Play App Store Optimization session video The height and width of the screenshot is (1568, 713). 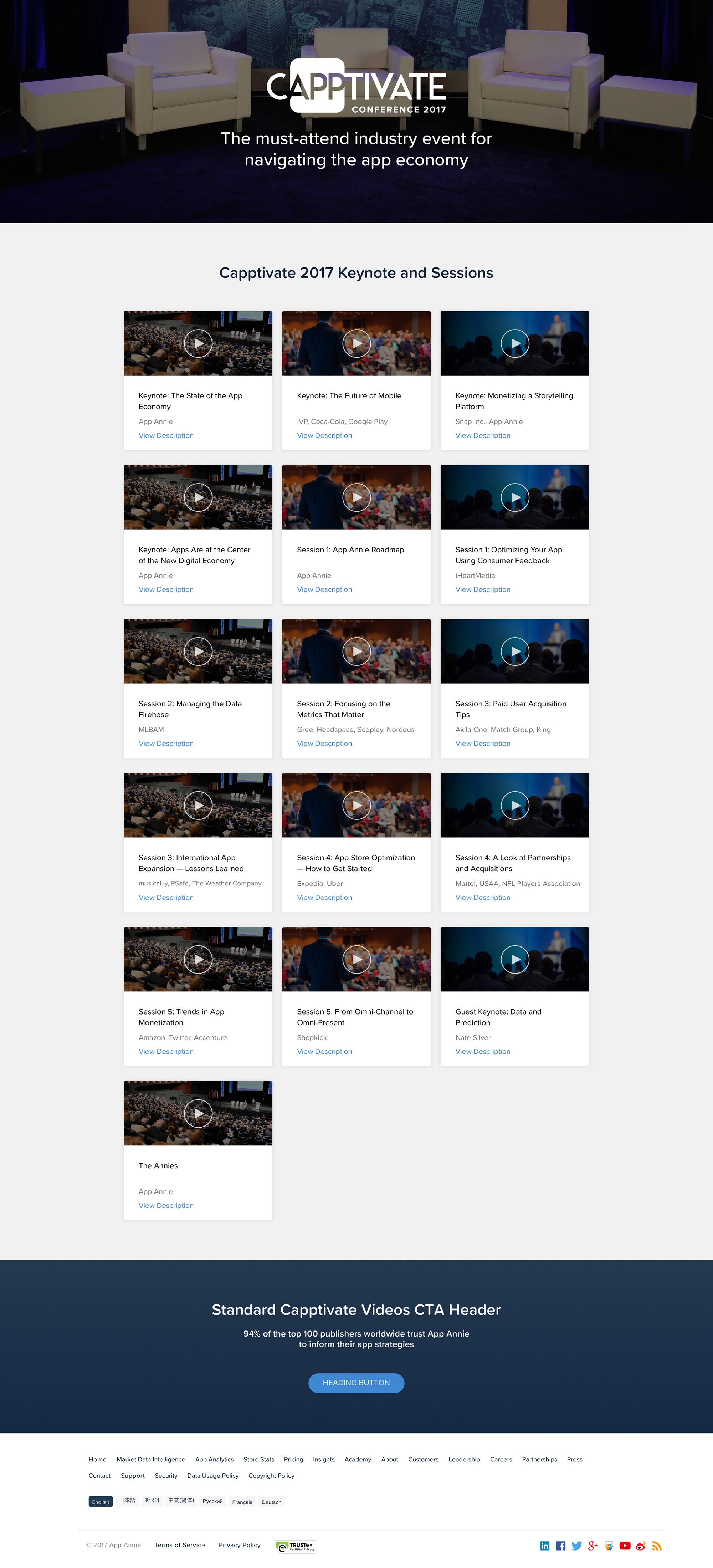pyautogui.click(x=356, y=805)
